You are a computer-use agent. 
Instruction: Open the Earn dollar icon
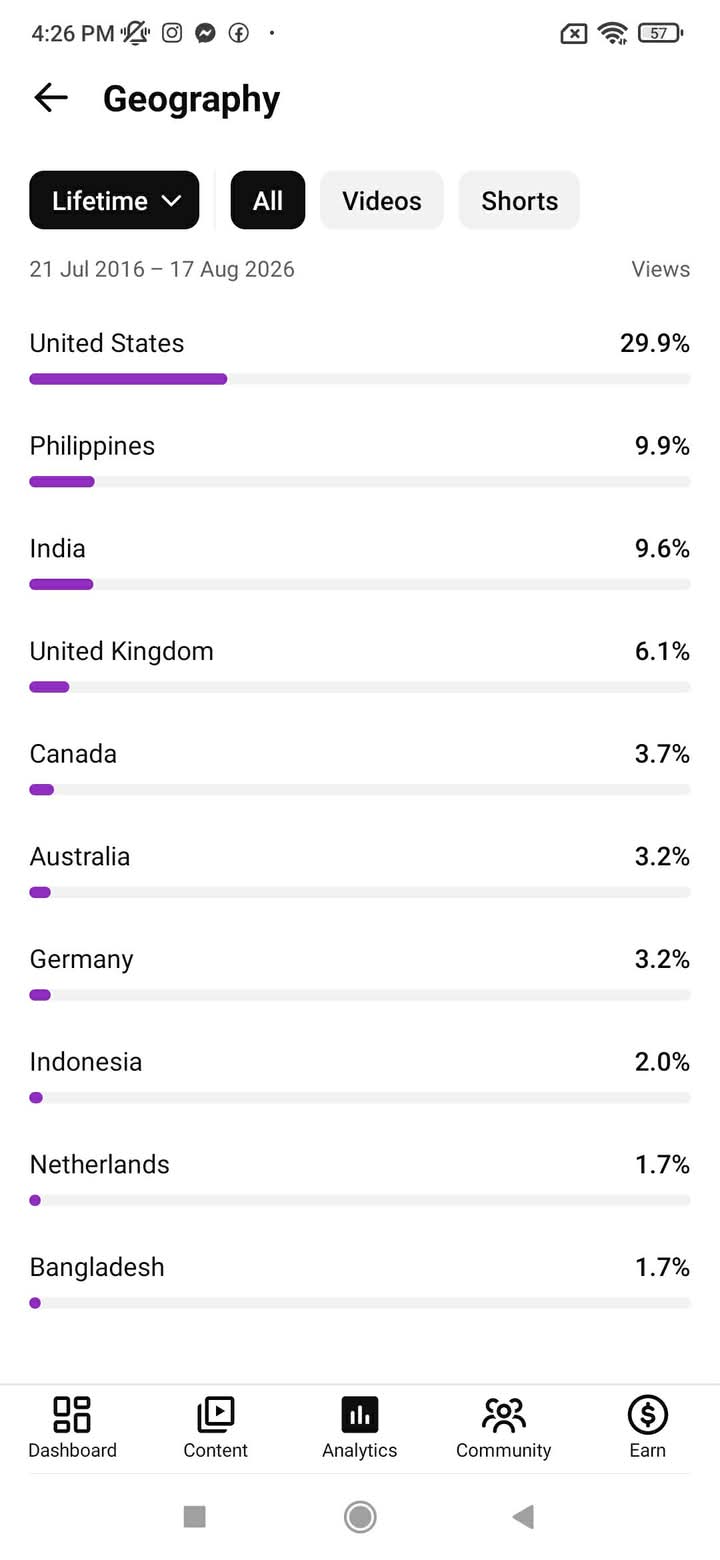(648, 1415)
